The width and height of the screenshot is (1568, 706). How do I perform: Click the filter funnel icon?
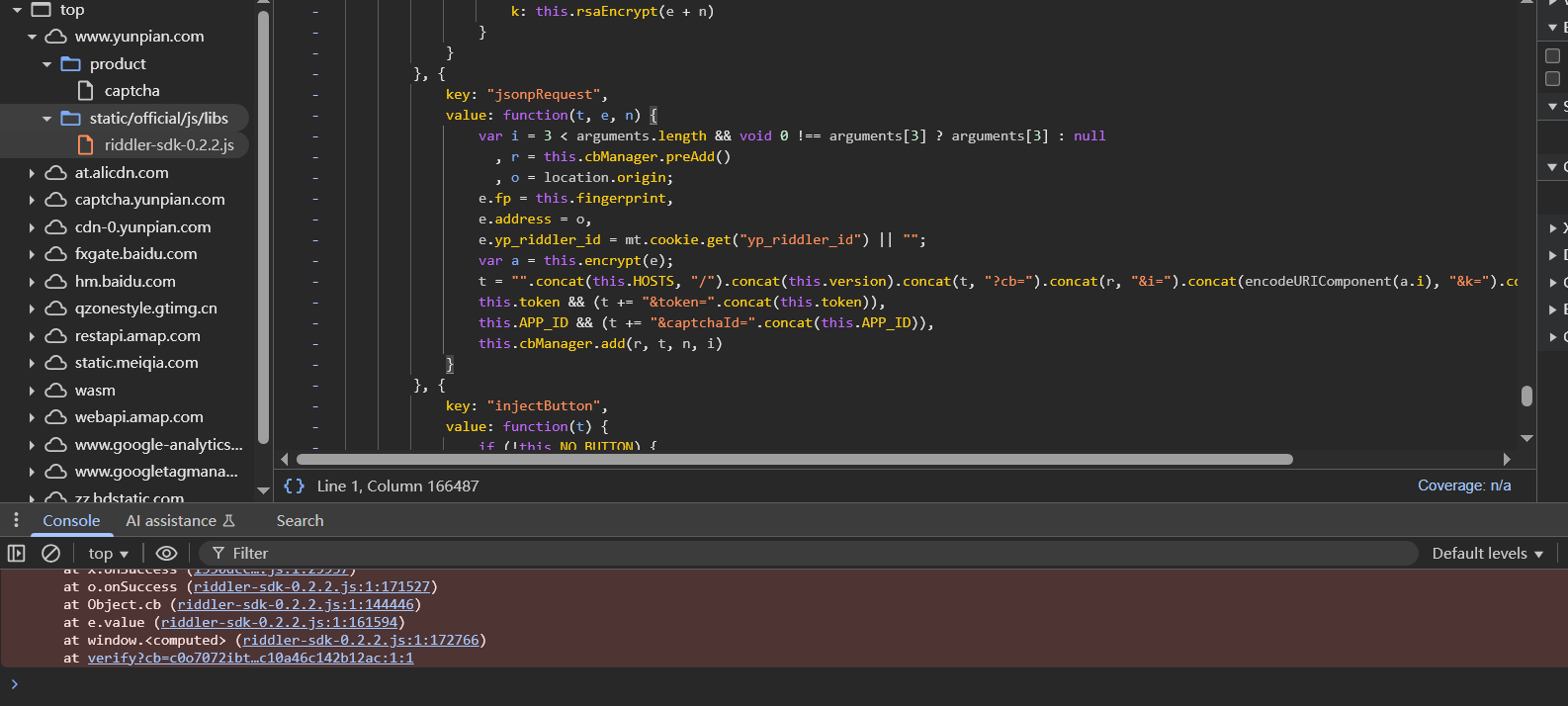[218, 553]
